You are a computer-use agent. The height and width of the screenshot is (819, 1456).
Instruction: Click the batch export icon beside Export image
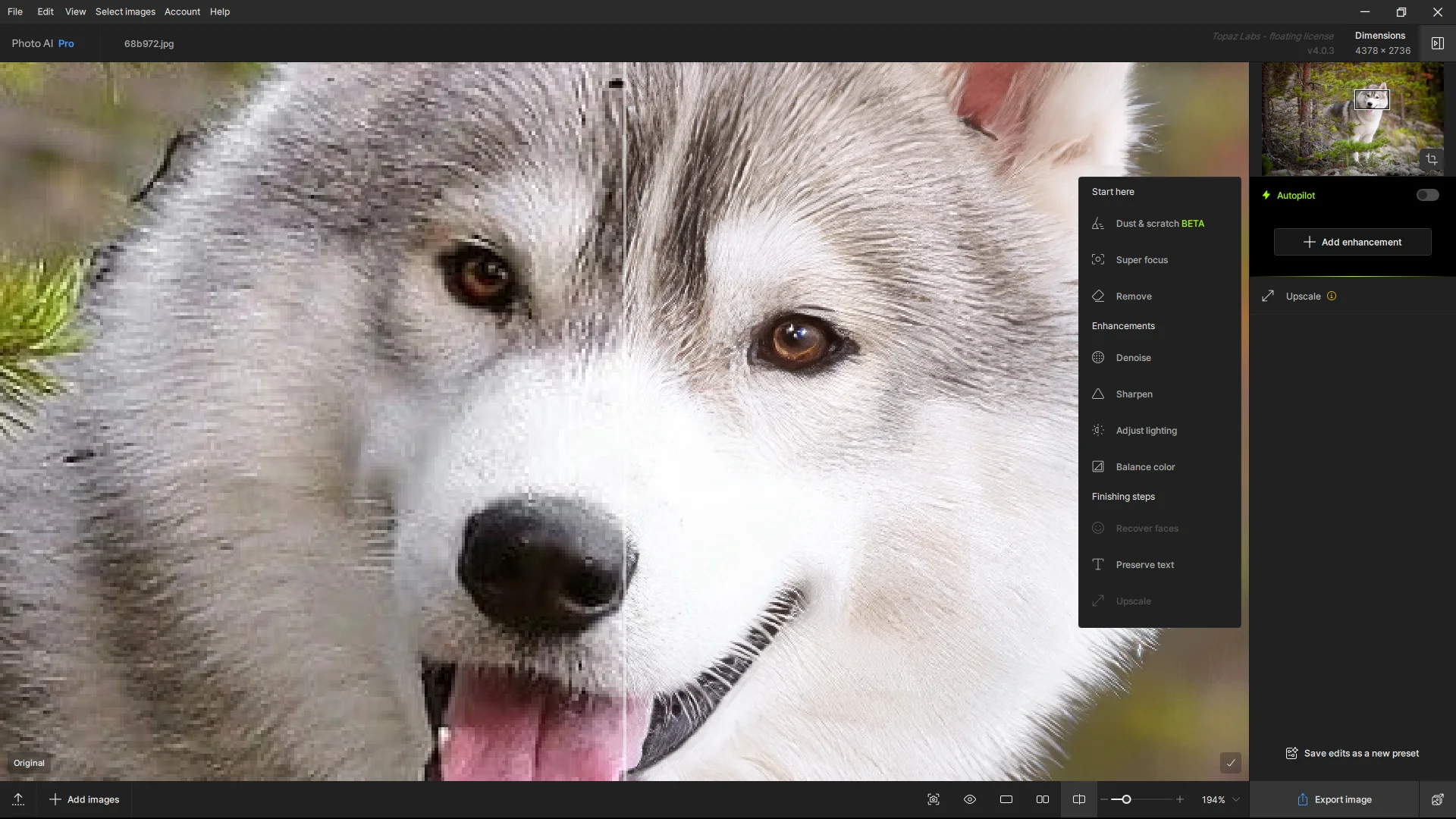click(1437, 799)
